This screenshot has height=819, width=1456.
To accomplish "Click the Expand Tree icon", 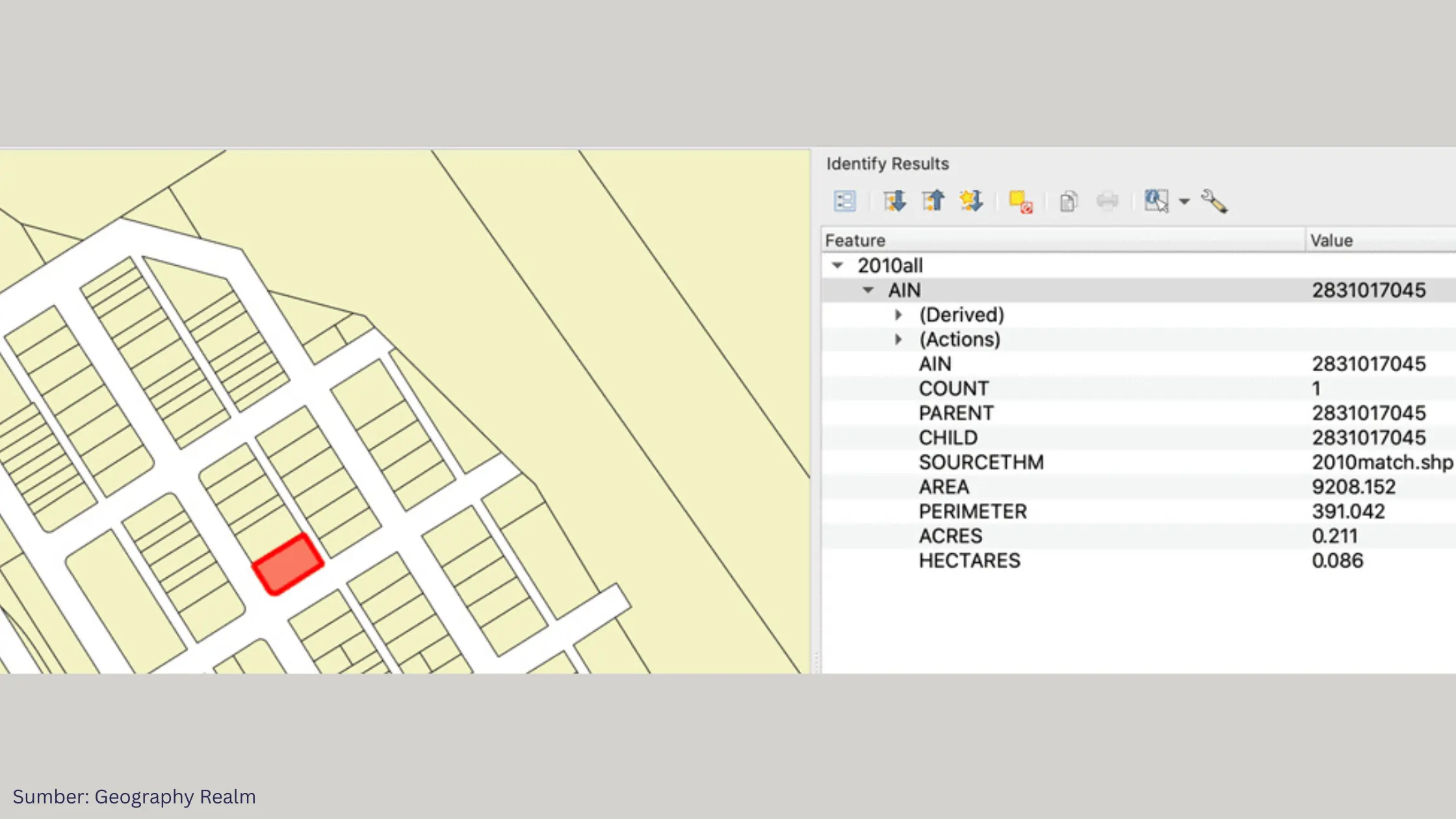I will coord(895,201).
